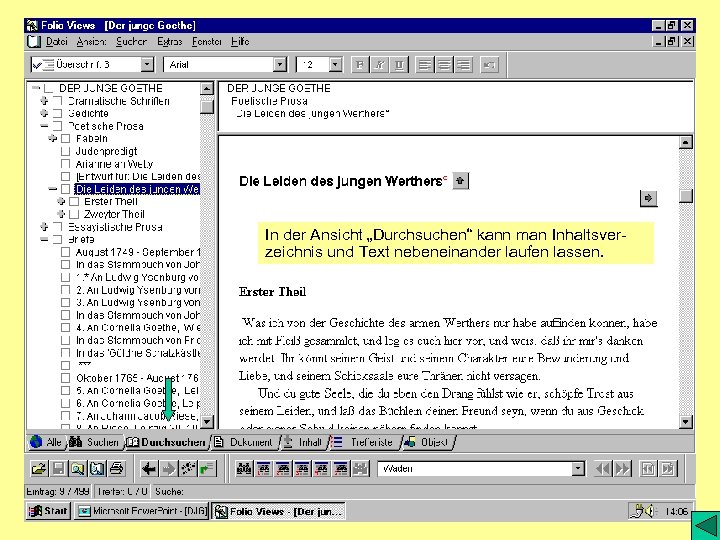Check the box beside Gedichte
The image size is (720, 540).
[57, 113]
